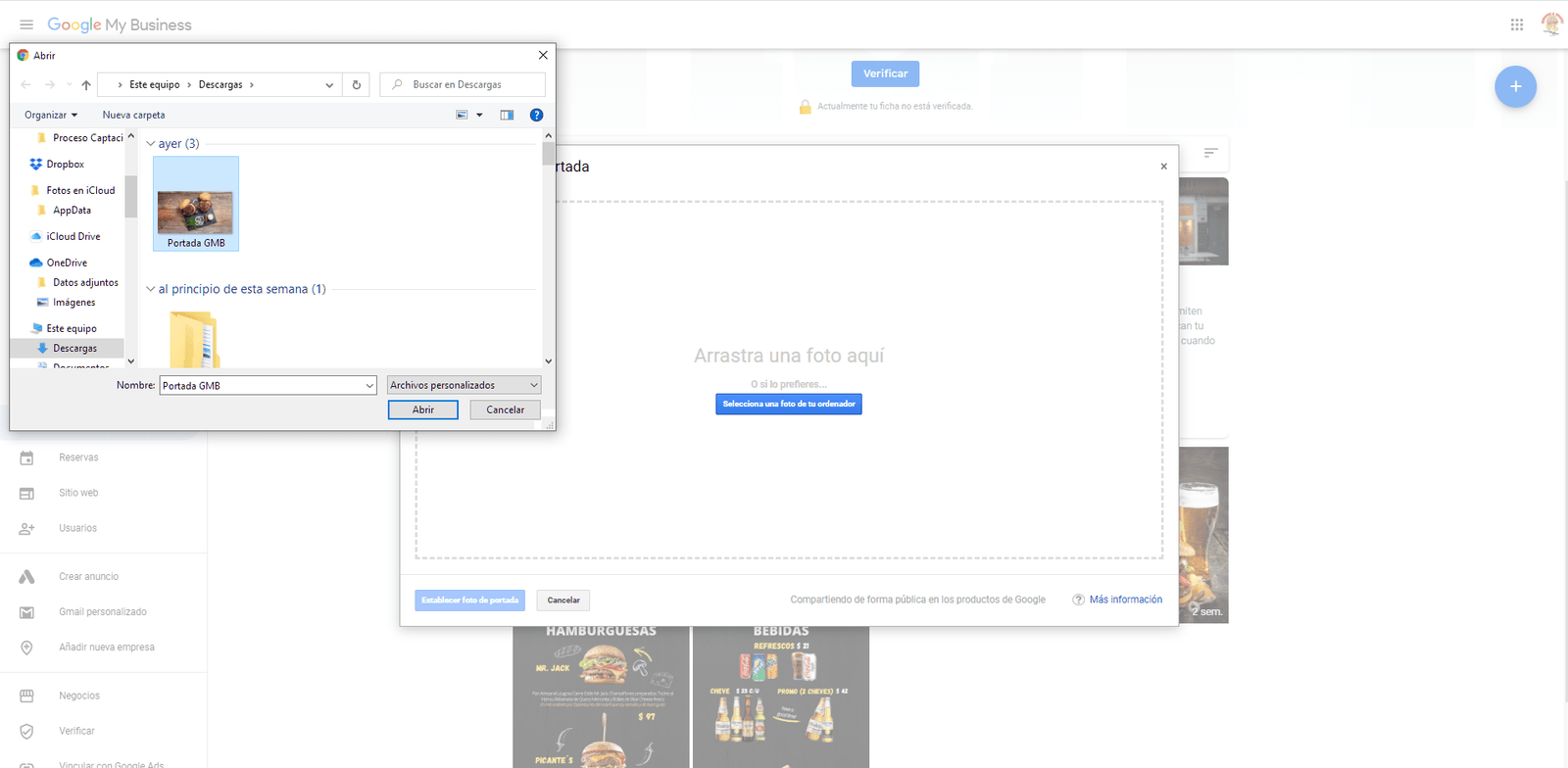This screenshot has height=768, width=1568.
Task: Click the Google apps grid icon
Action: click(1516, 24)
